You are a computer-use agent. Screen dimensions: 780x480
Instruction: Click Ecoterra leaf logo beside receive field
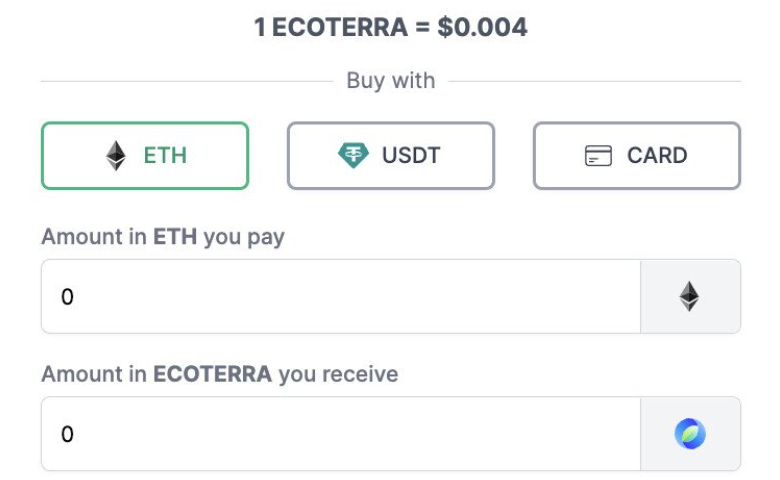click(x=690, y=434)
